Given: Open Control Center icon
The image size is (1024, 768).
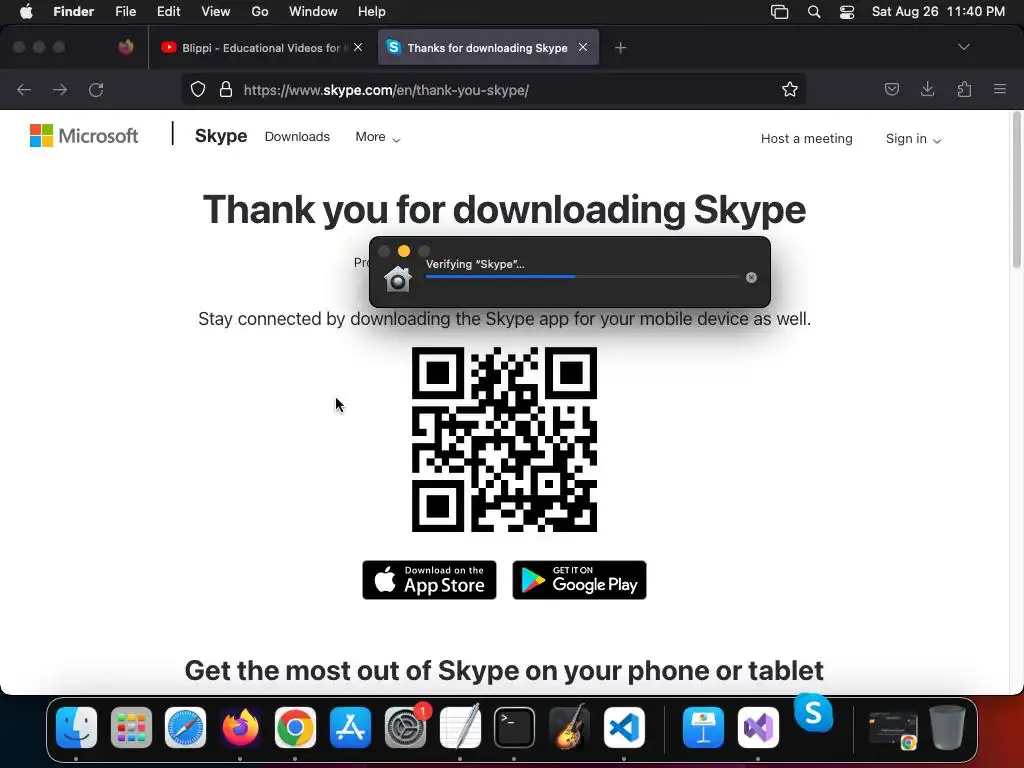Looking at the screenshot, I should pyautogui.click(x=847, y=12).
